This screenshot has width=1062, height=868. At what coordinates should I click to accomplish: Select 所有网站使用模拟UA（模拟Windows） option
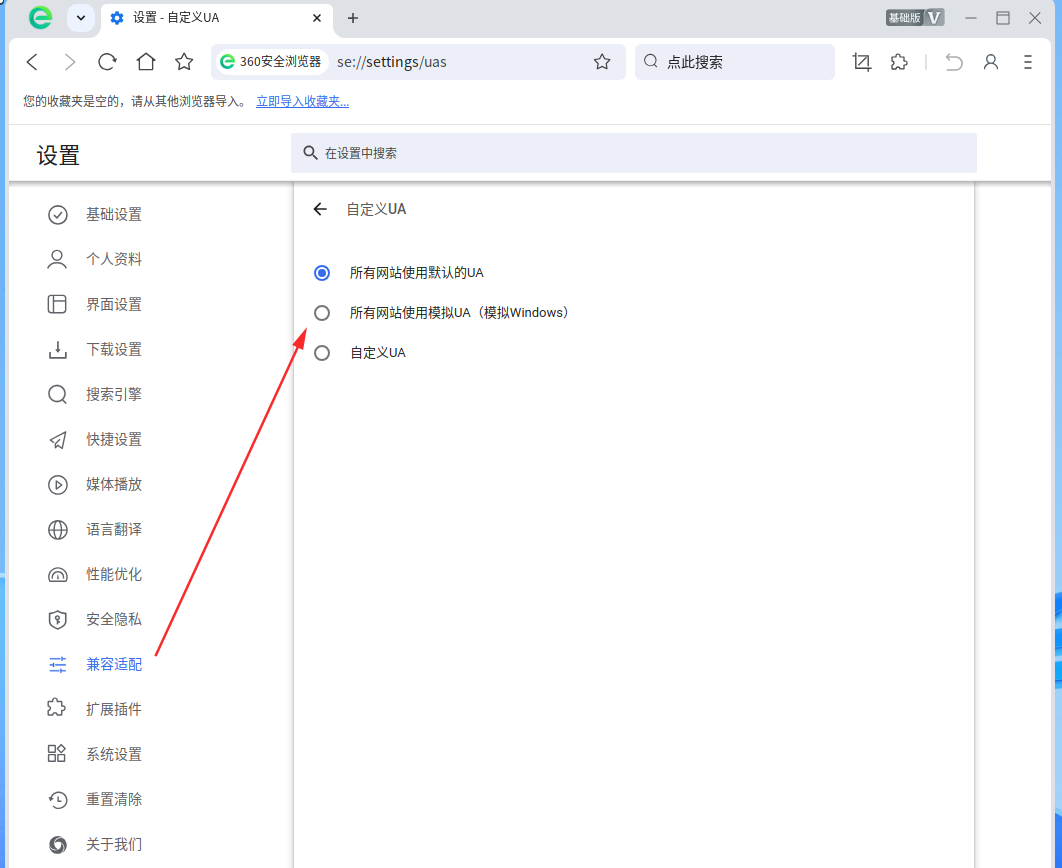click(322, 313)
